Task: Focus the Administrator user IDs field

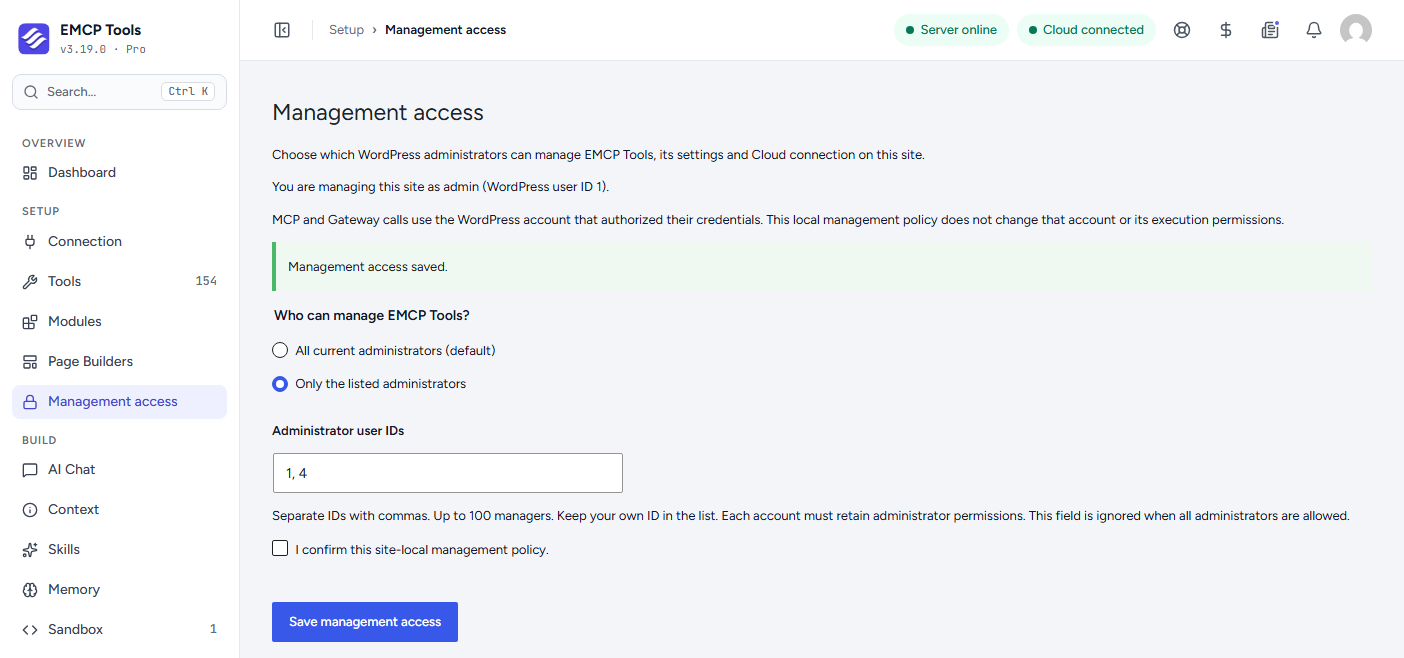Action: [448, 473]
